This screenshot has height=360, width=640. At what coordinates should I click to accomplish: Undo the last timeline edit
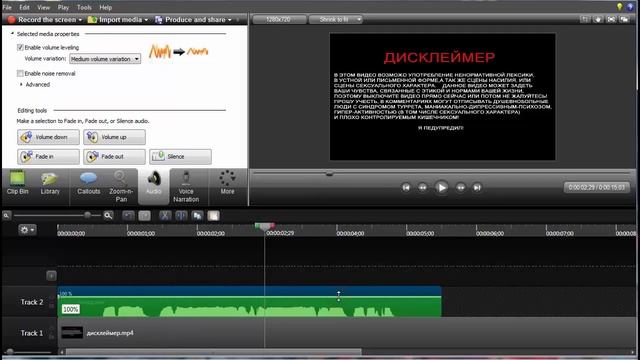pyautogui.click(x=128, y=216)
